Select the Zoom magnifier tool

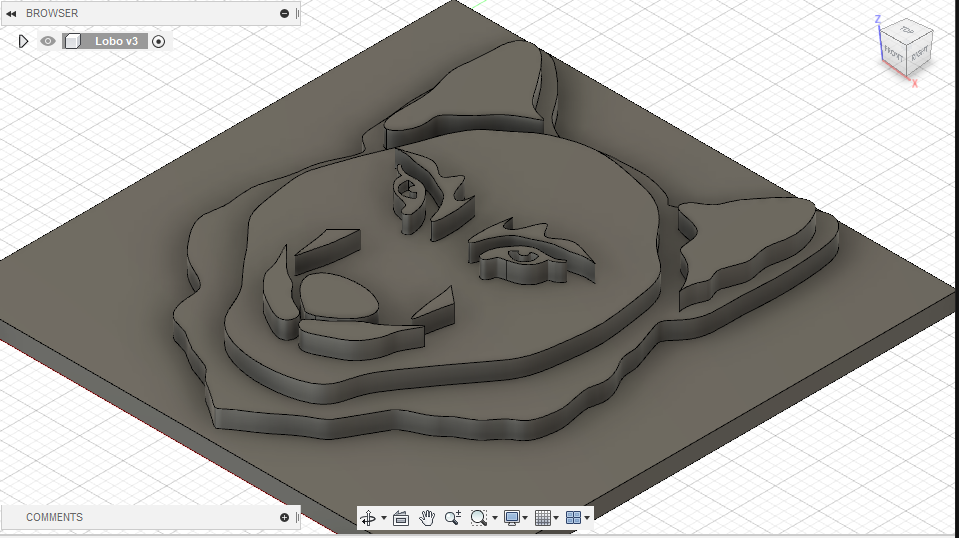click(x=453, y=518)
